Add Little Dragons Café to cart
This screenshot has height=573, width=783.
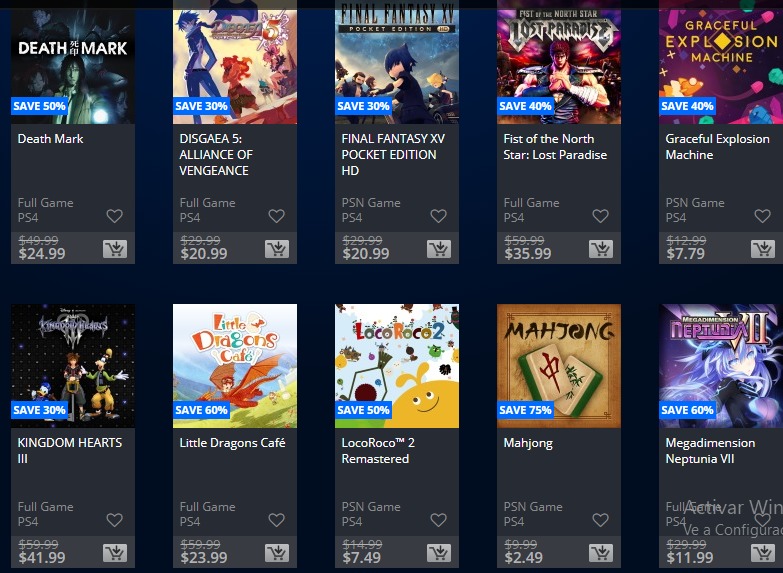coord(277,553)
